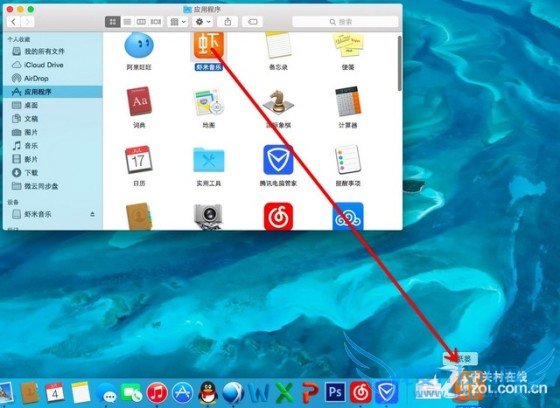Go back in Finder history
560x408 pixels.
(14, 22)
